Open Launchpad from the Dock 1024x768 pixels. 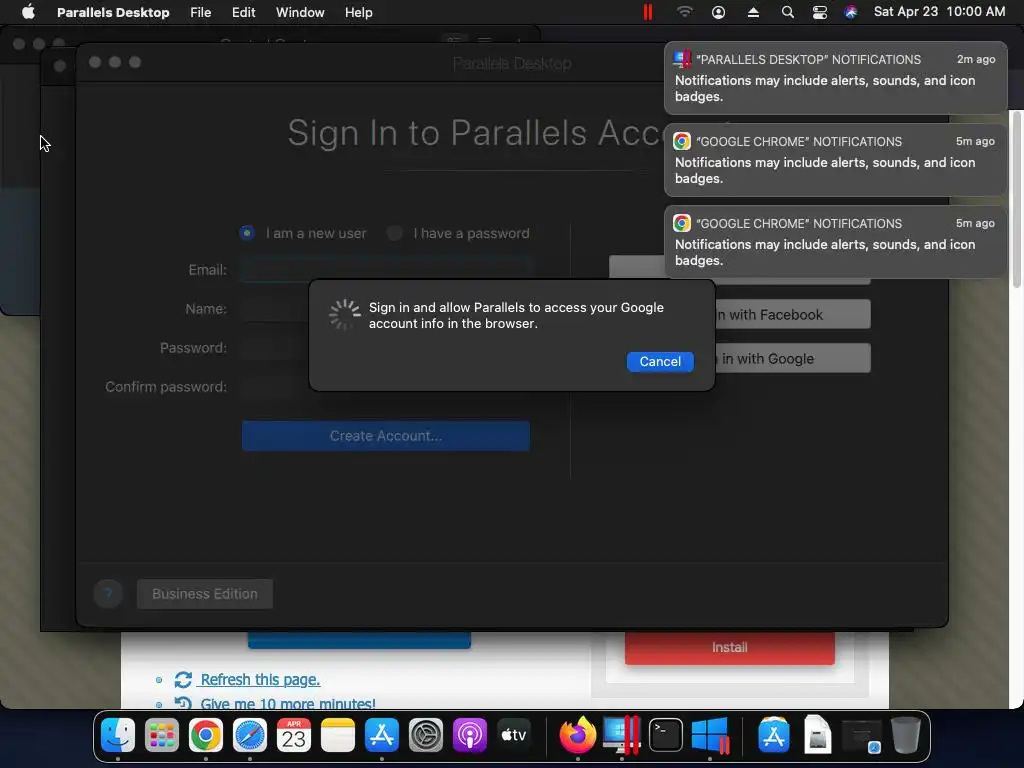click(162, 736)
